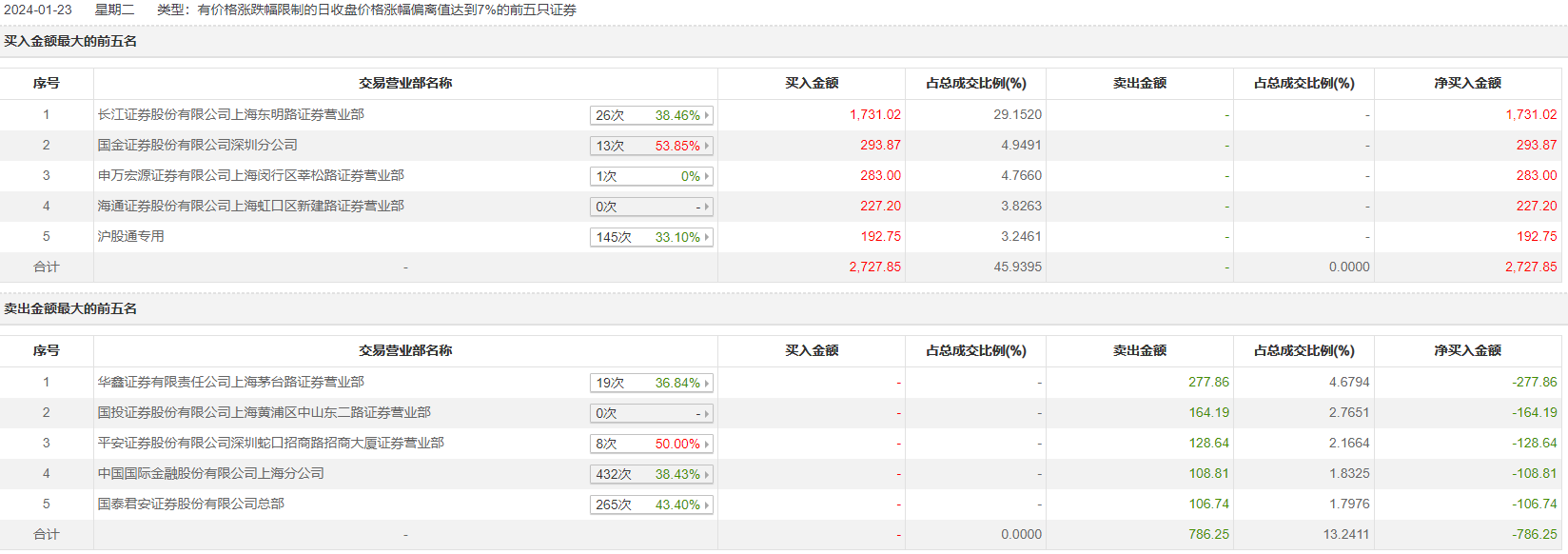Click 沪股通专用 in the buy table
1568x554 pixels.
130,237
